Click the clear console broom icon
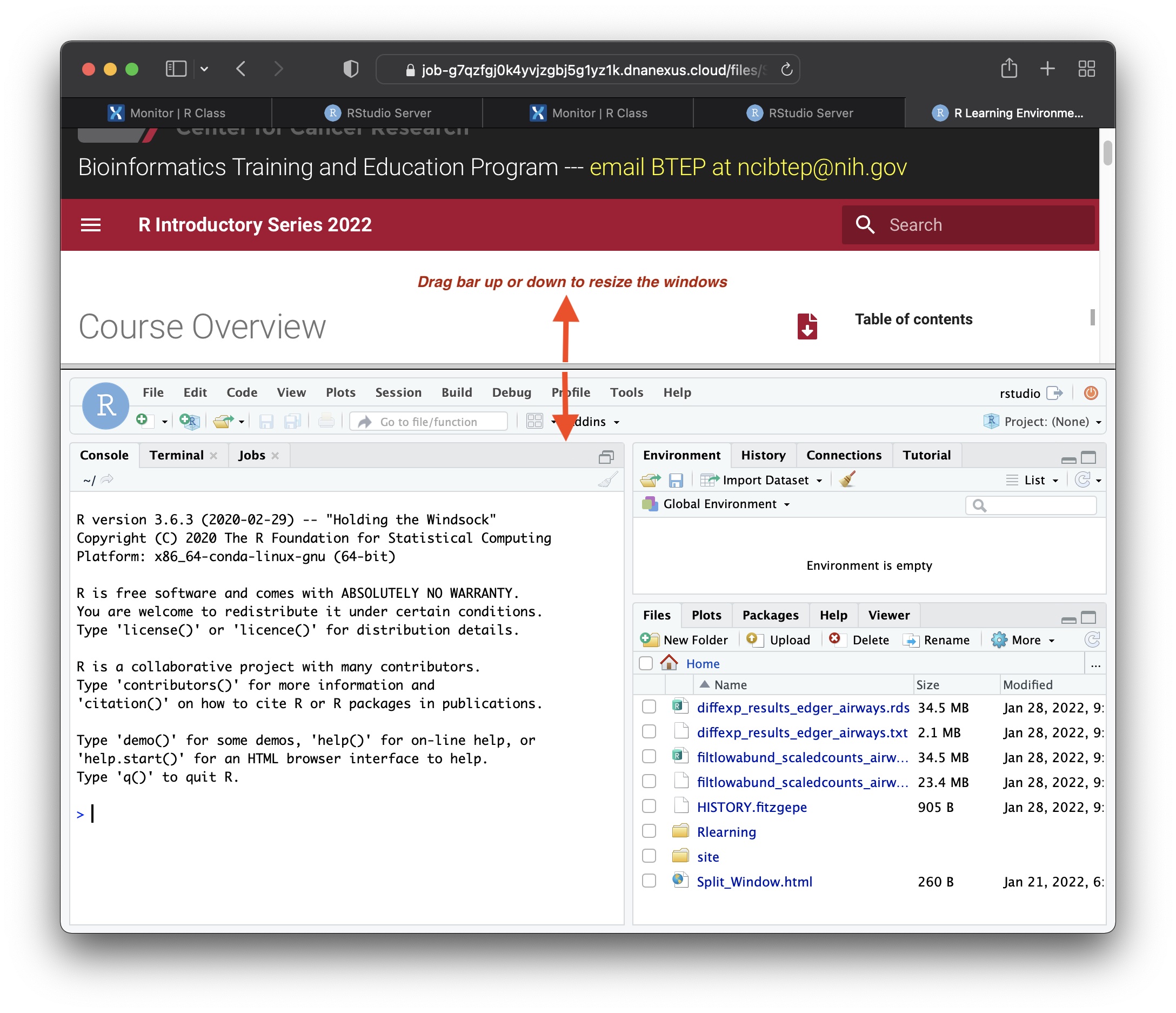Viewport: 1176px width, 1013px height. (607, 481)
